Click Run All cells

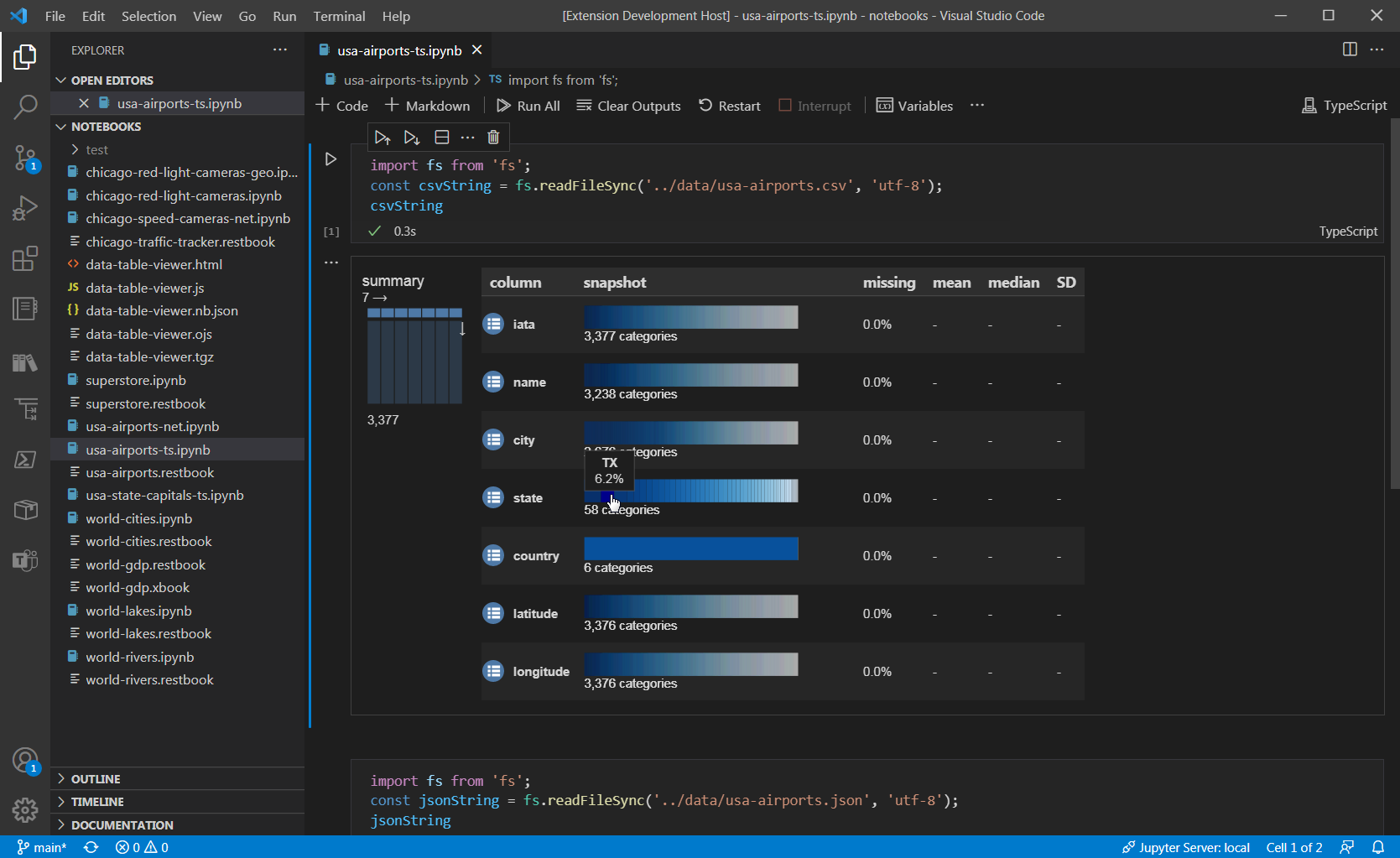528,106
